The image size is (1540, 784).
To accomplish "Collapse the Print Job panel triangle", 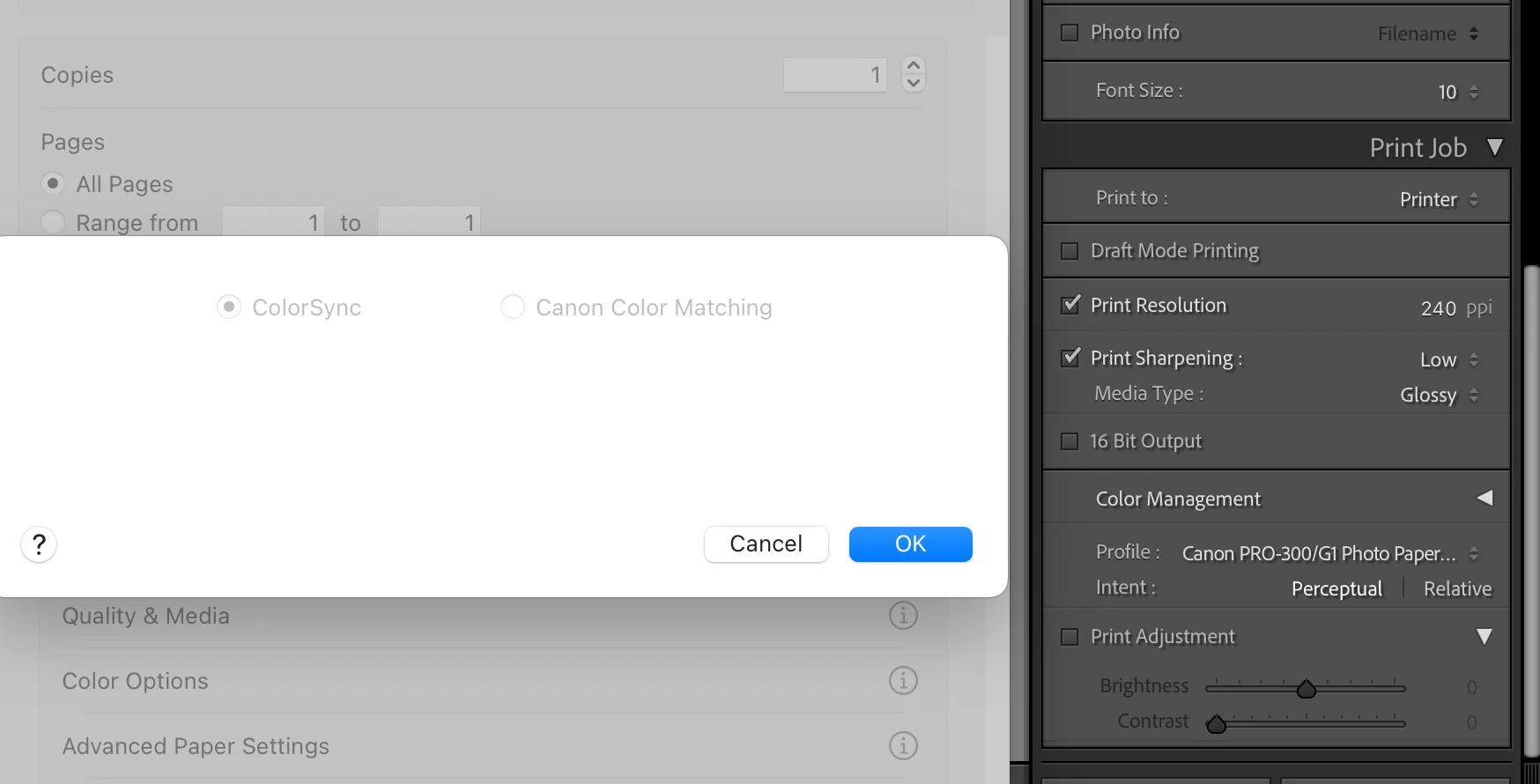I will point(1494,147).
